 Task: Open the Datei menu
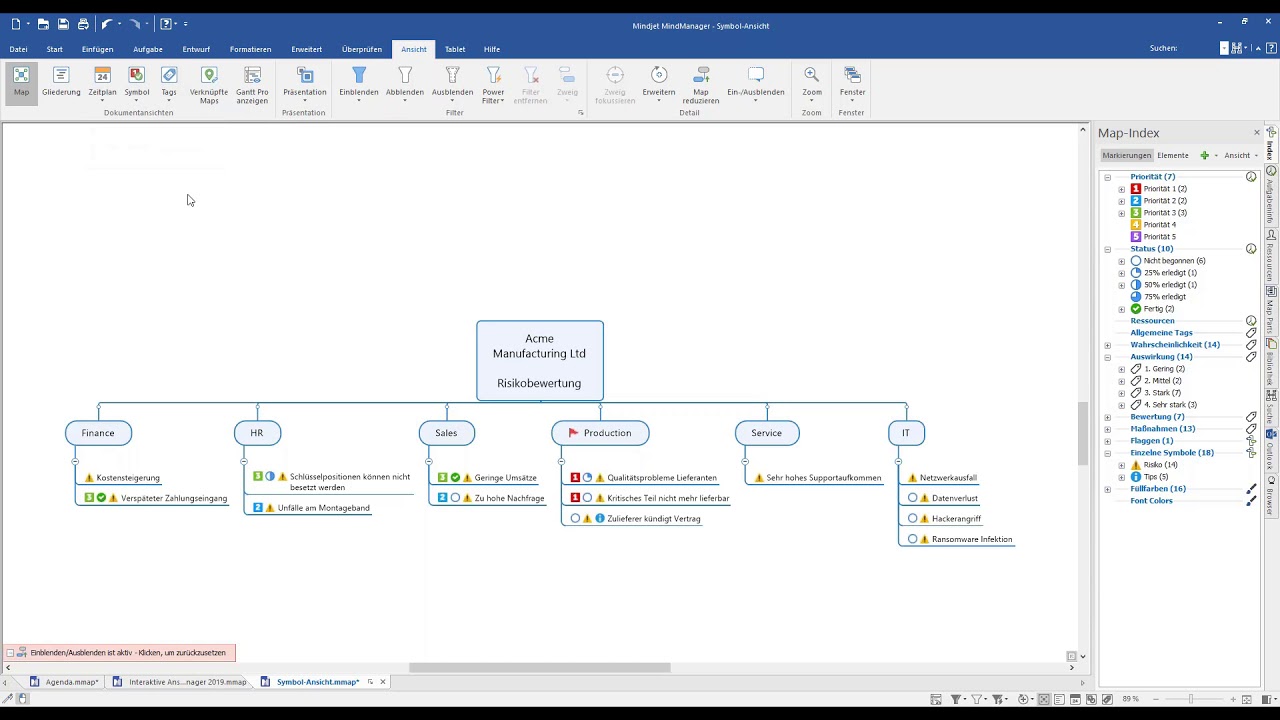pos(18,49)
